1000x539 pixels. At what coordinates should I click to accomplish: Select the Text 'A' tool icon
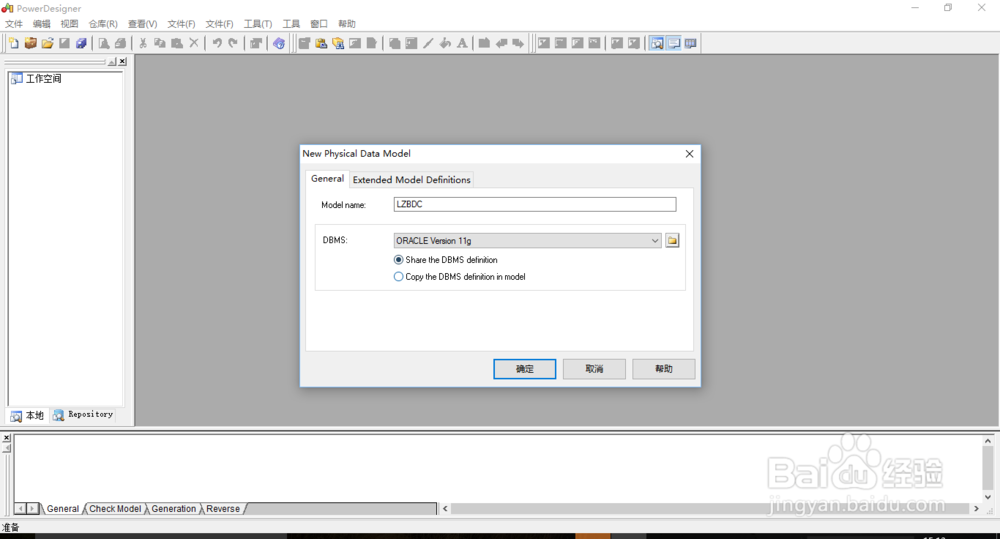pos(462,43)
